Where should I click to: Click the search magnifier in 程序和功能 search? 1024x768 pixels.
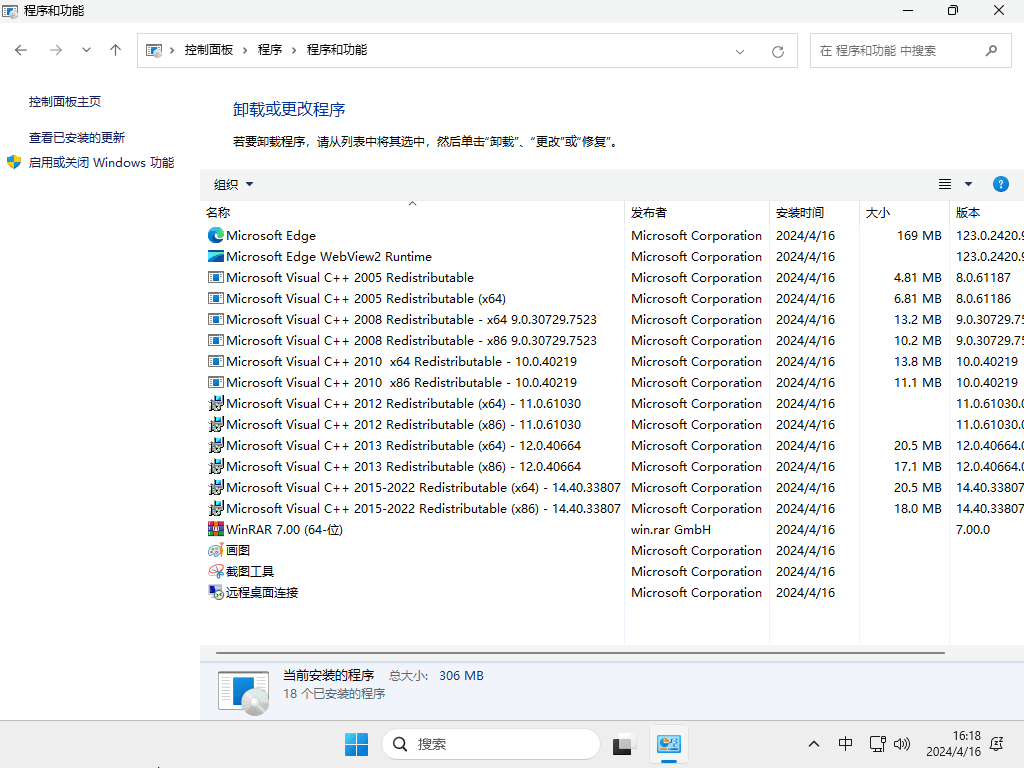point(991,50)
